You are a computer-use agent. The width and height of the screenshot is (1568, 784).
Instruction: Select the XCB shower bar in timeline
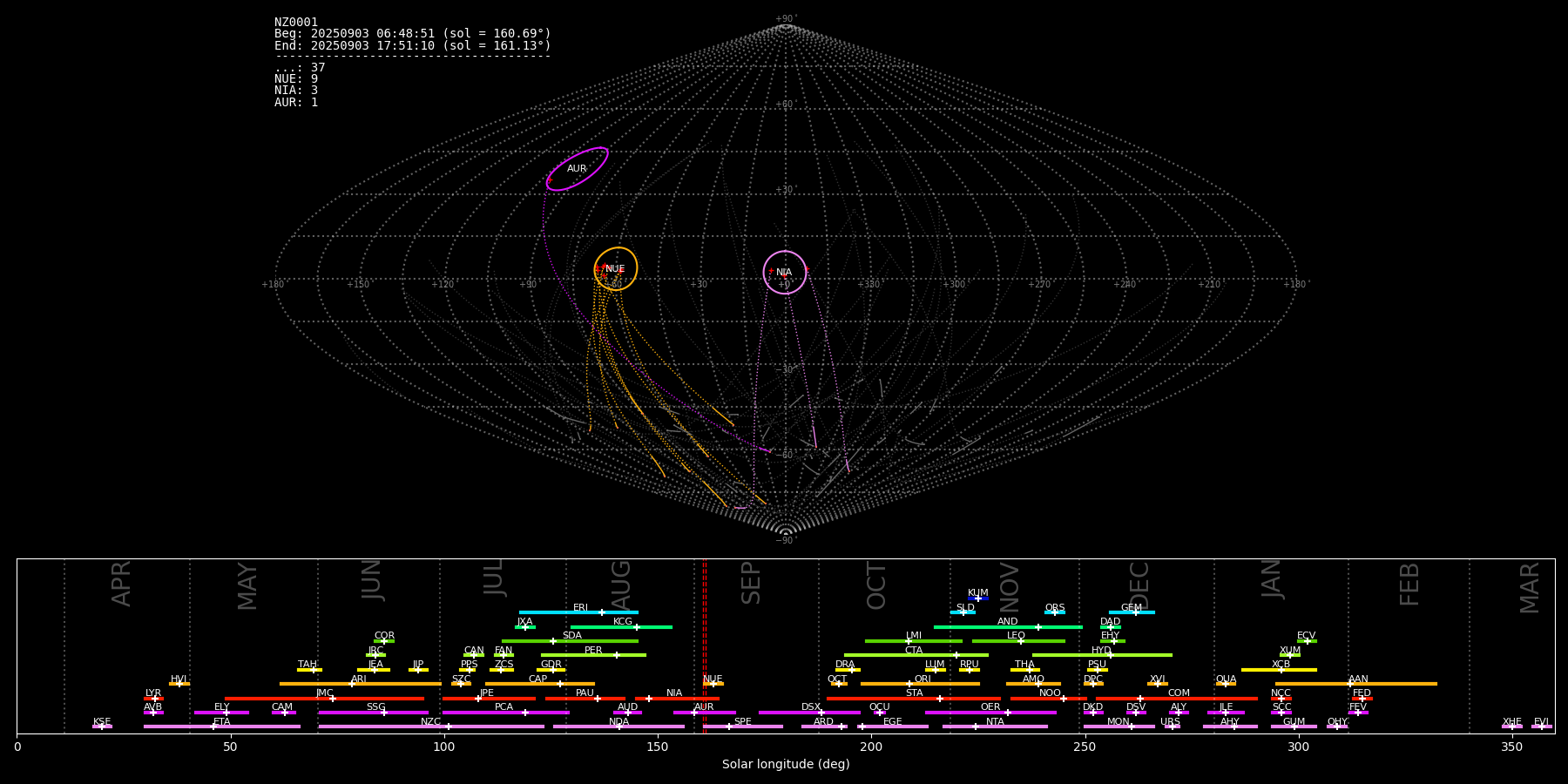(x=1279, y=669)
